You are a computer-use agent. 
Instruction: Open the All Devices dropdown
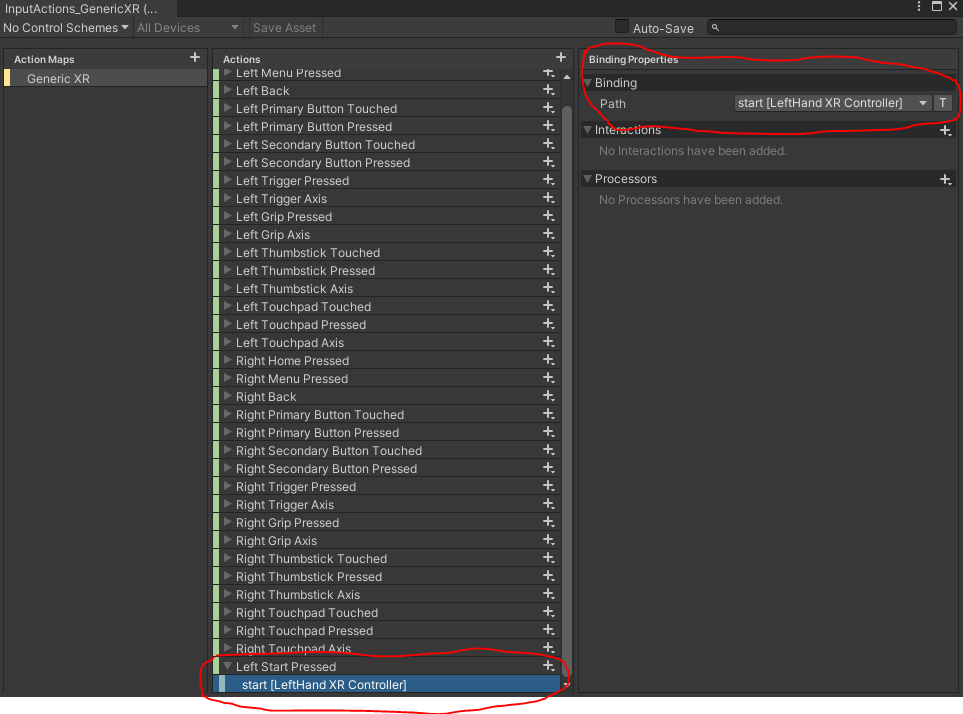(188, 27)
